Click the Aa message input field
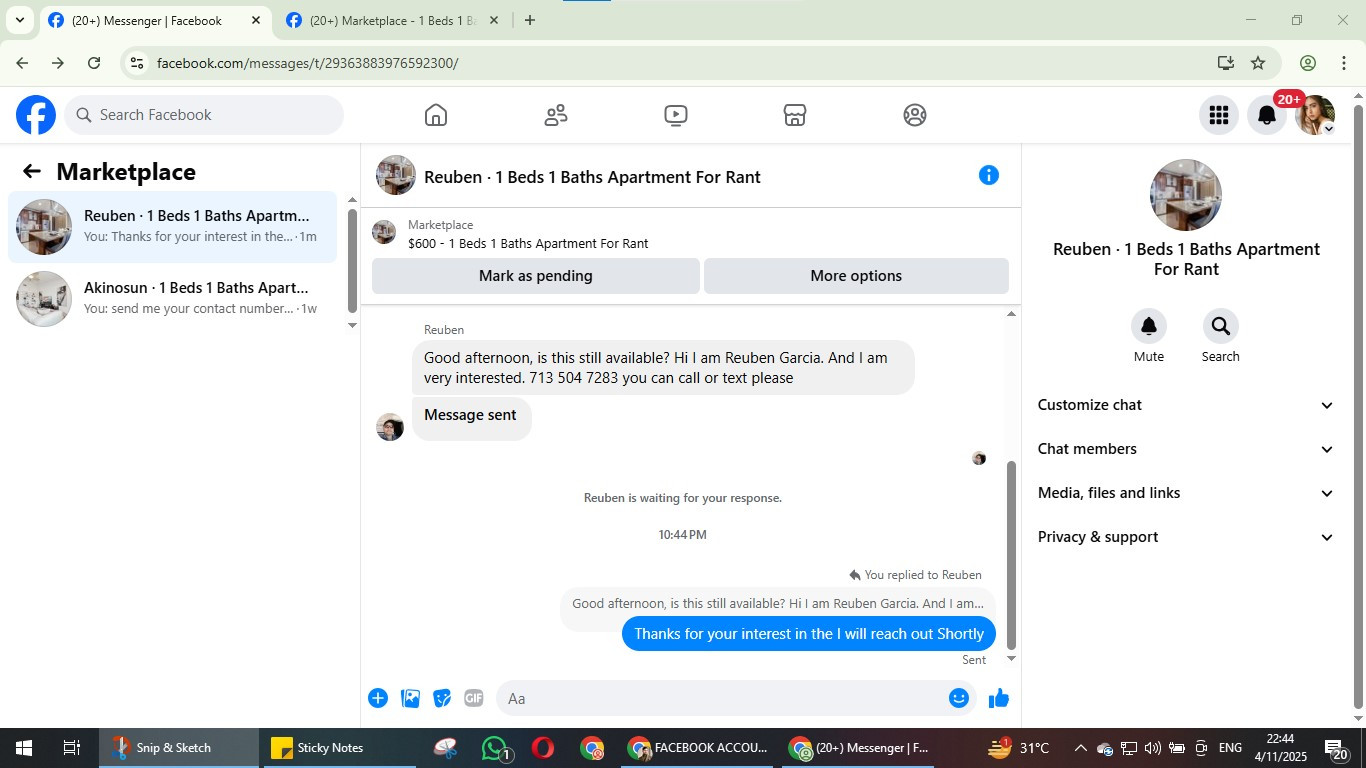The height and width of the screenshot is (768, 1366). tap(722, 698)
